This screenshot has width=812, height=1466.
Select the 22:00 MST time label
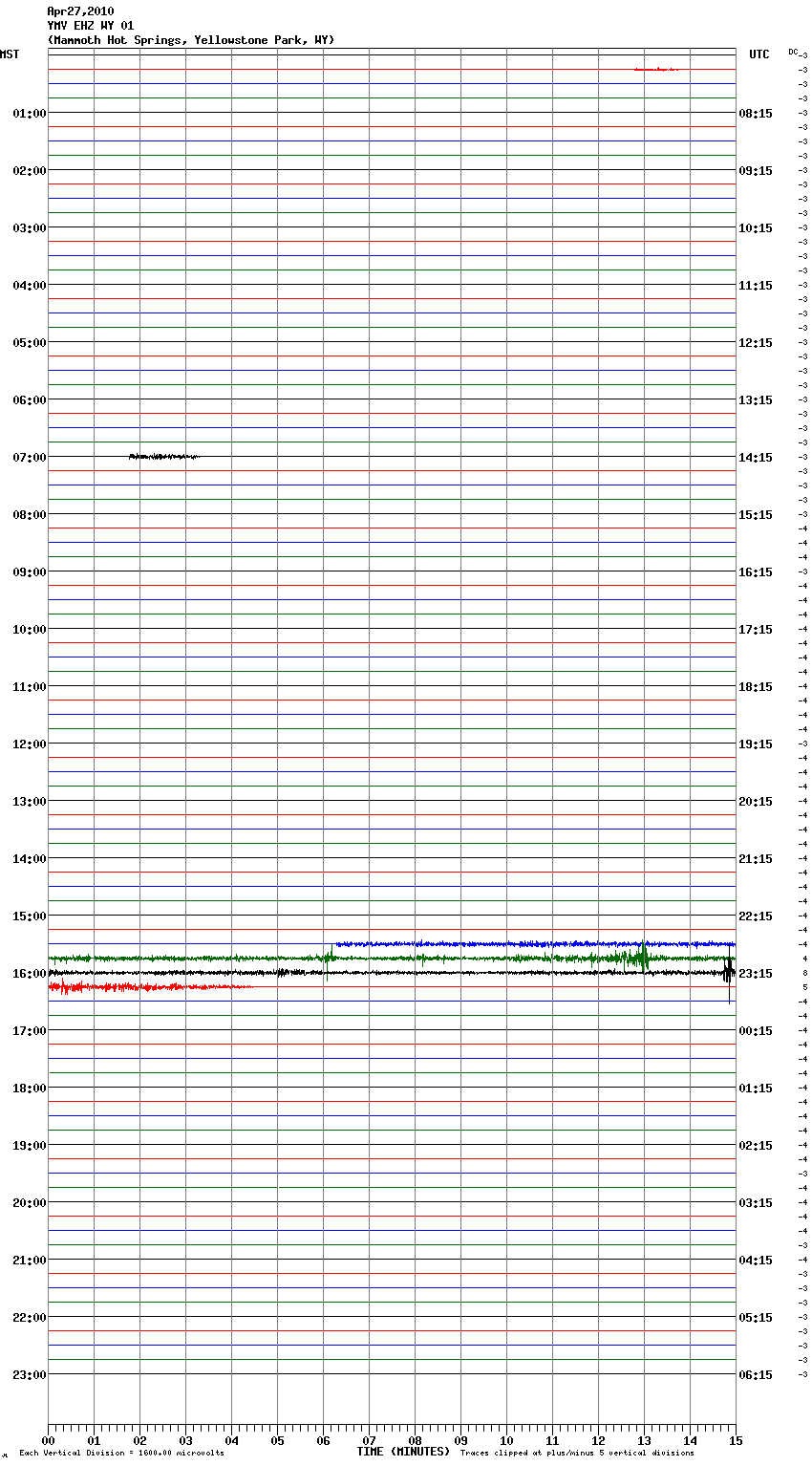[30, 1318]
